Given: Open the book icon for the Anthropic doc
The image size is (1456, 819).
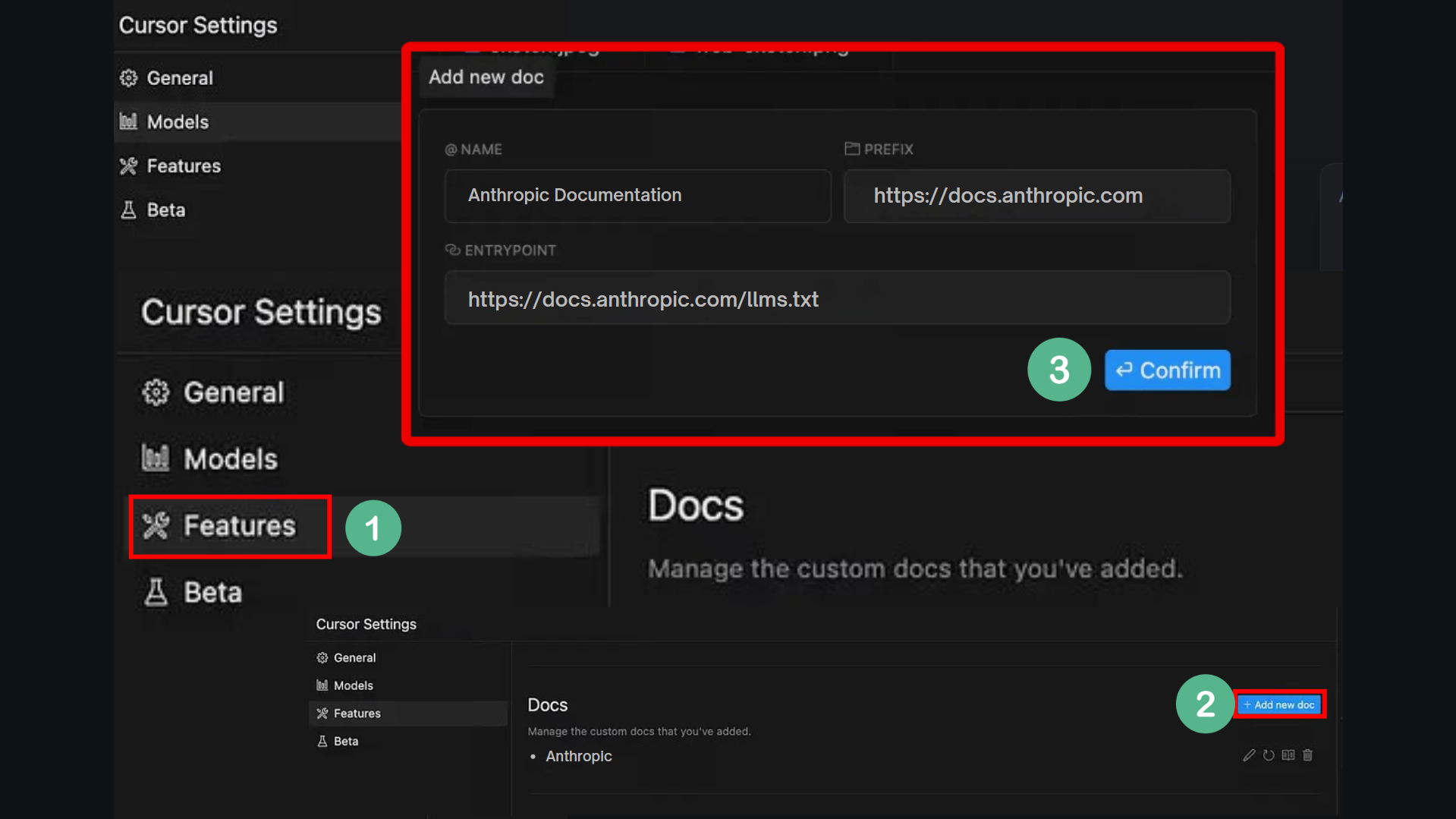Looking at the screenshot, I should pyautogui.click(x=1288, y=755).
